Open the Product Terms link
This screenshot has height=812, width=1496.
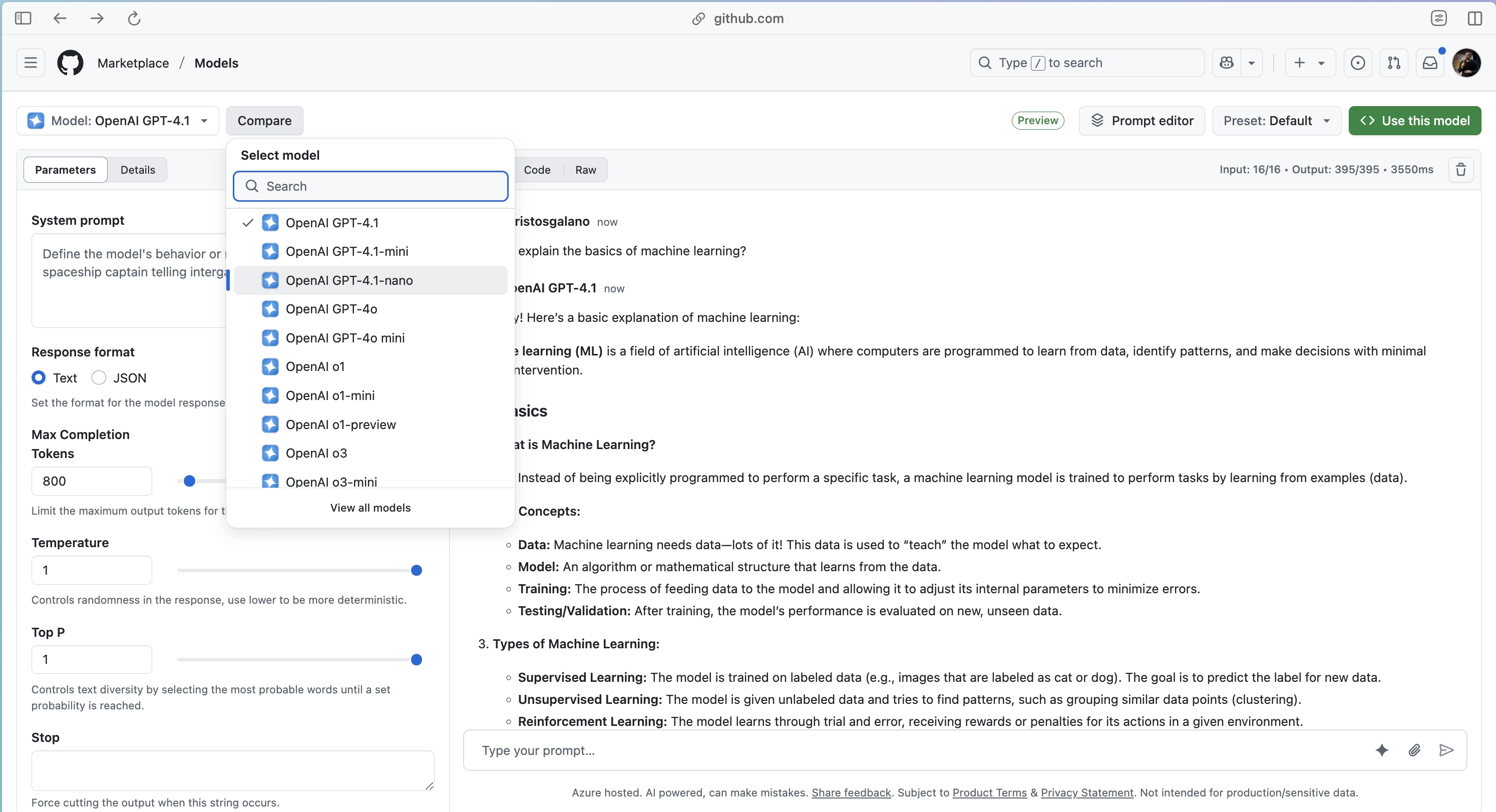point(990,793)
